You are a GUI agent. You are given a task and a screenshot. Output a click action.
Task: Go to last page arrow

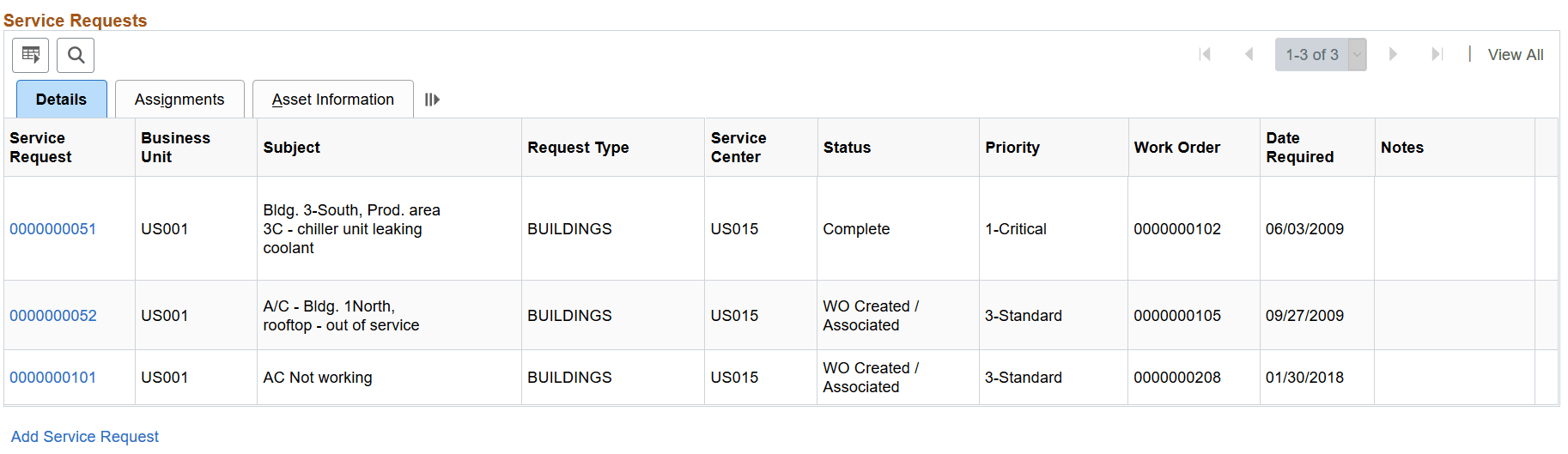coord(1437,54)
